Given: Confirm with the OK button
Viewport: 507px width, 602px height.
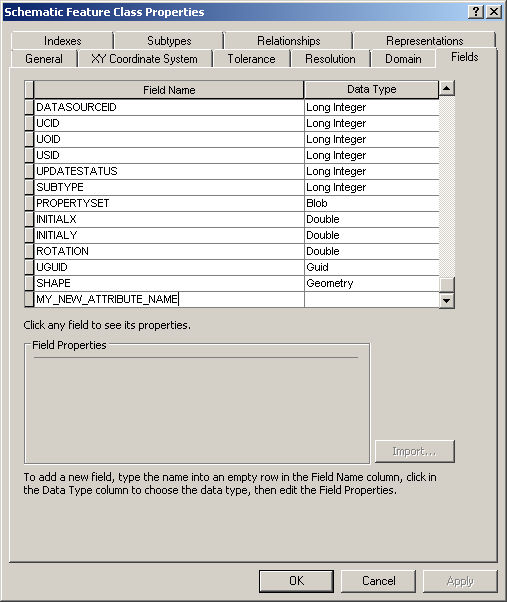Looking at the screenshot, I should coord(296,581).
